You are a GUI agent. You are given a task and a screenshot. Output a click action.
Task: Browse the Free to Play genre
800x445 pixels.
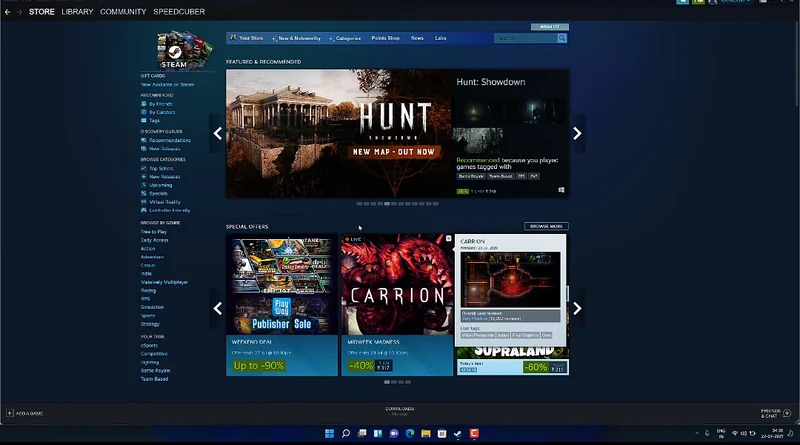pyautogui.click(x=154, y=231)
